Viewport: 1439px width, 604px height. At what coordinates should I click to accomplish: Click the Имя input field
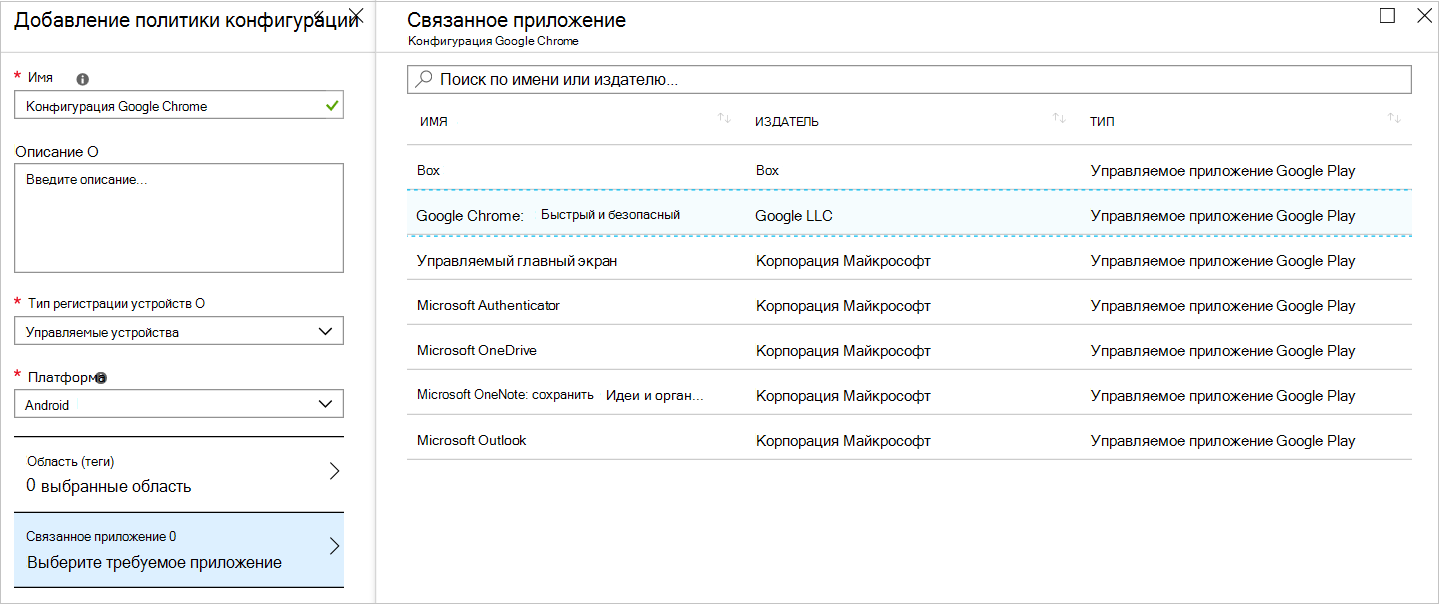pyautogui.click(x=179, y=105)
